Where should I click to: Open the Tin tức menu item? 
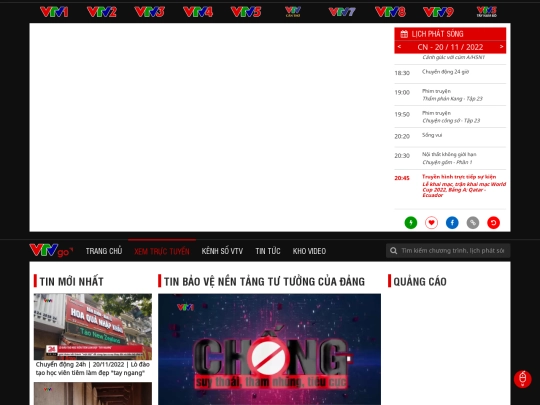(268, 251)
